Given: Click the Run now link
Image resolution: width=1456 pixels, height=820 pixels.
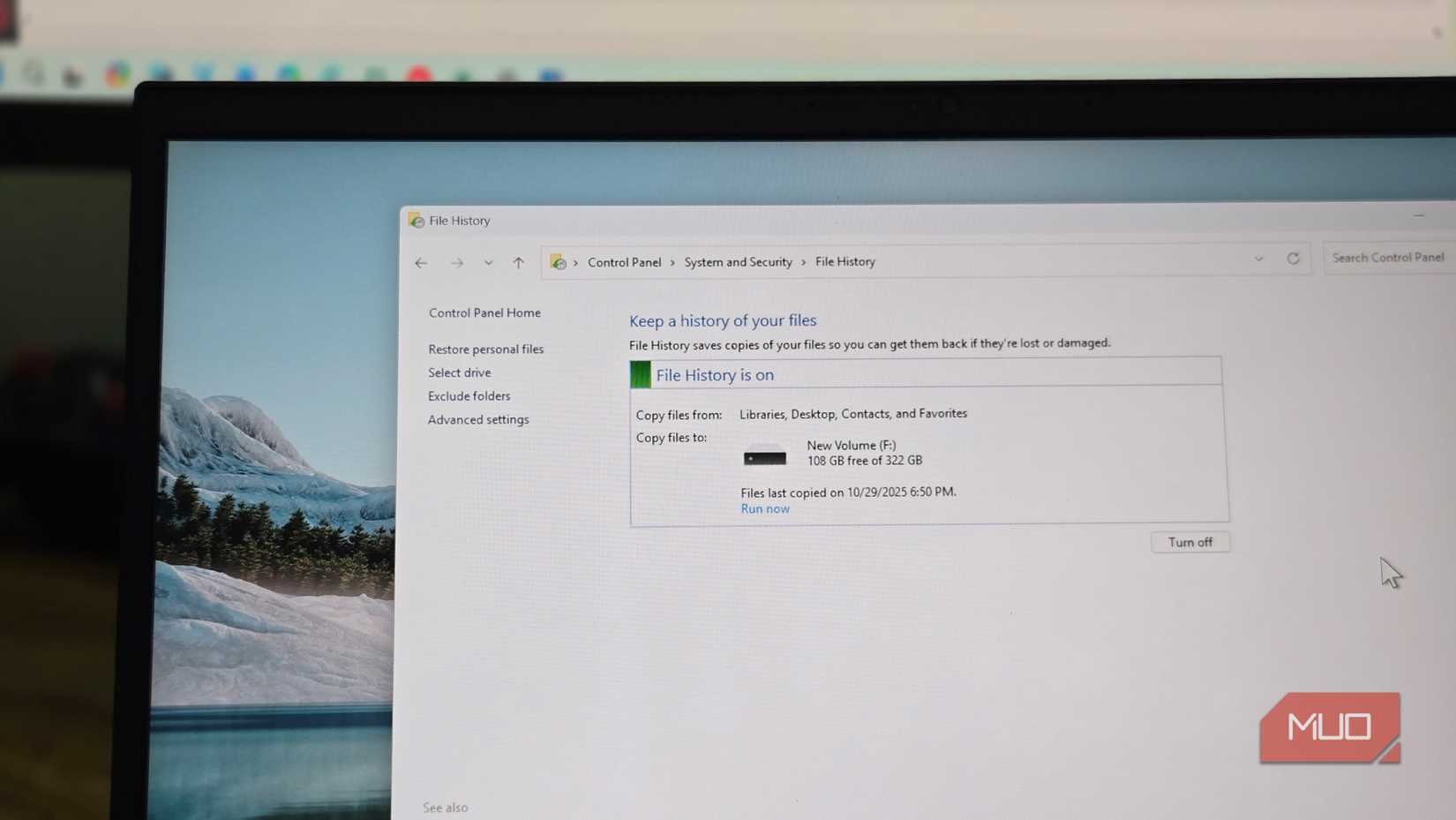Looking at the screenshot, I should pos(764,508).
